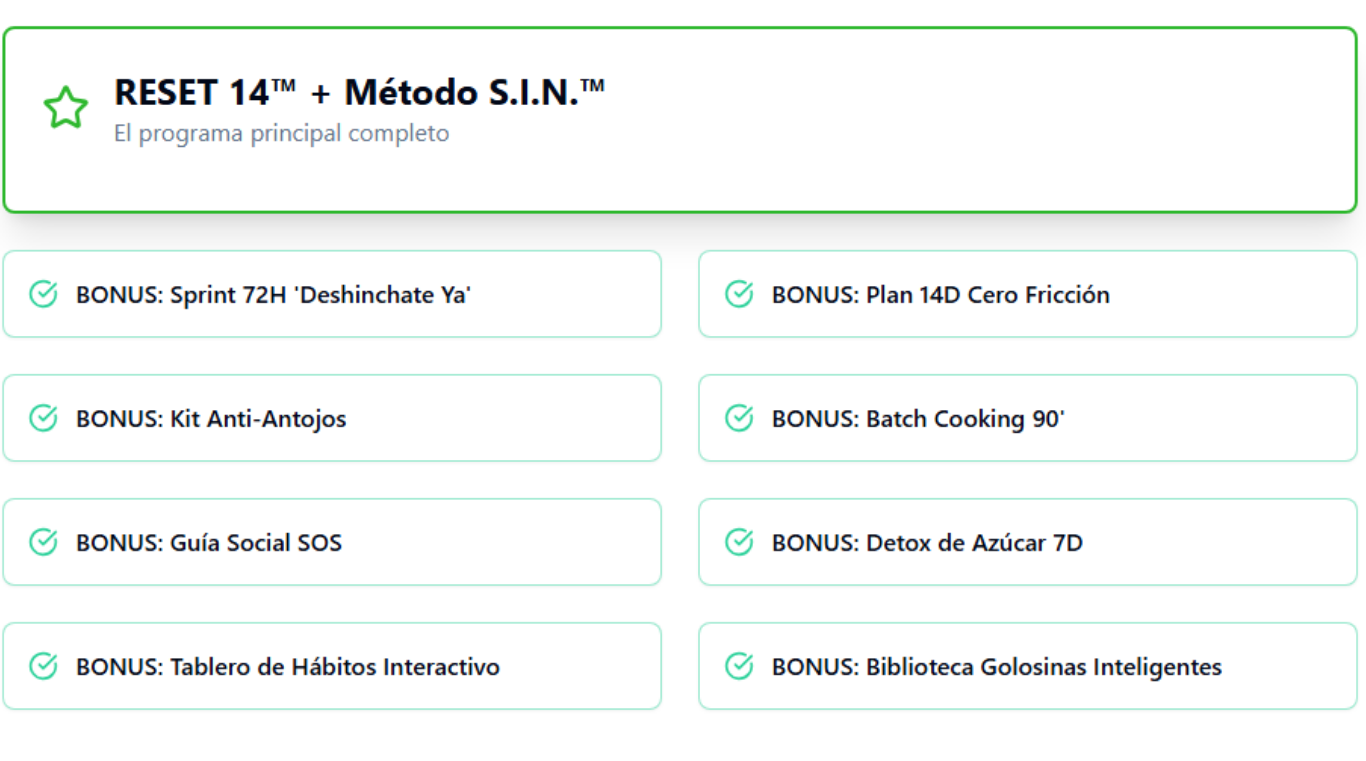The width and height of the screenshot is (1366, 761).
Task: Click the check icon for Biblioteca Golosinas Inteligentes
Action: (739, 666)
